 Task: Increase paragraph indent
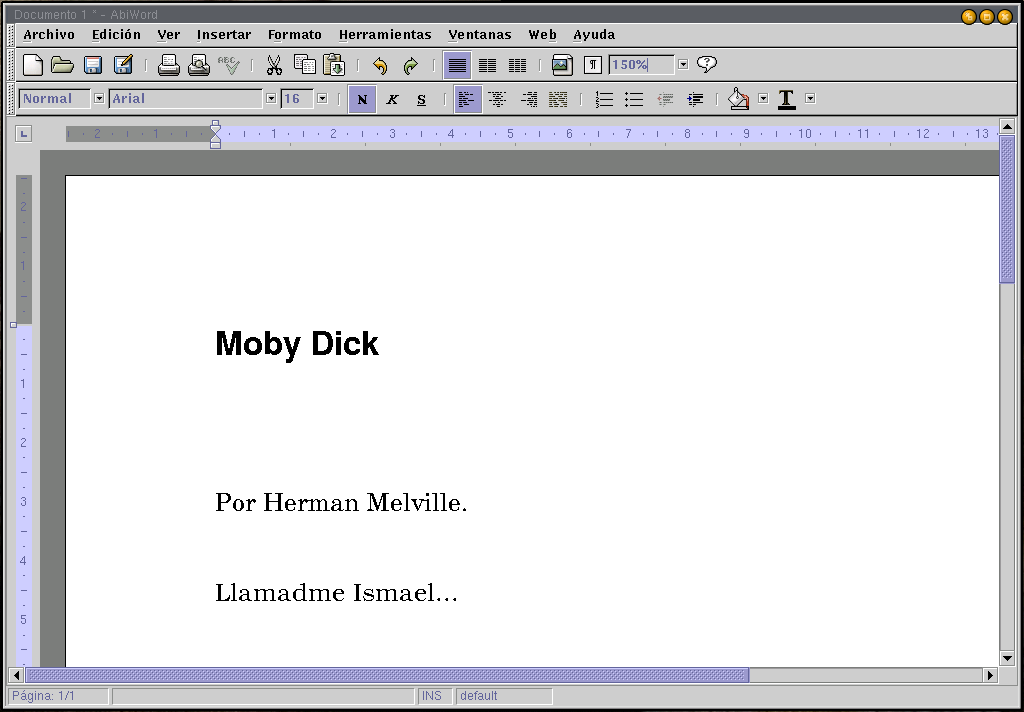point(695,99)
